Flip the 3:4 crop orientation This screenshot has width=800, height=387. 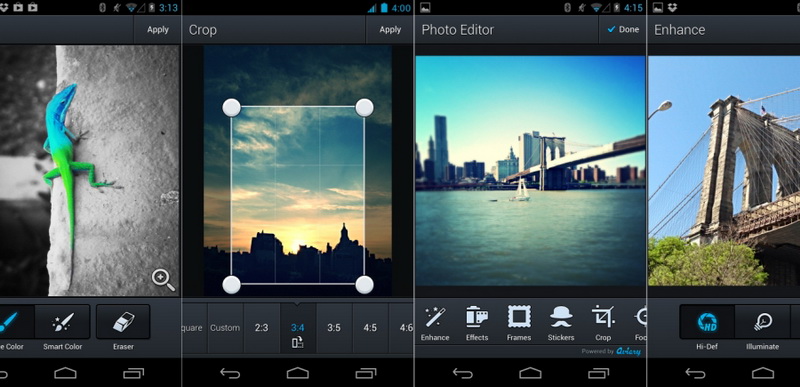coord(297,343)
